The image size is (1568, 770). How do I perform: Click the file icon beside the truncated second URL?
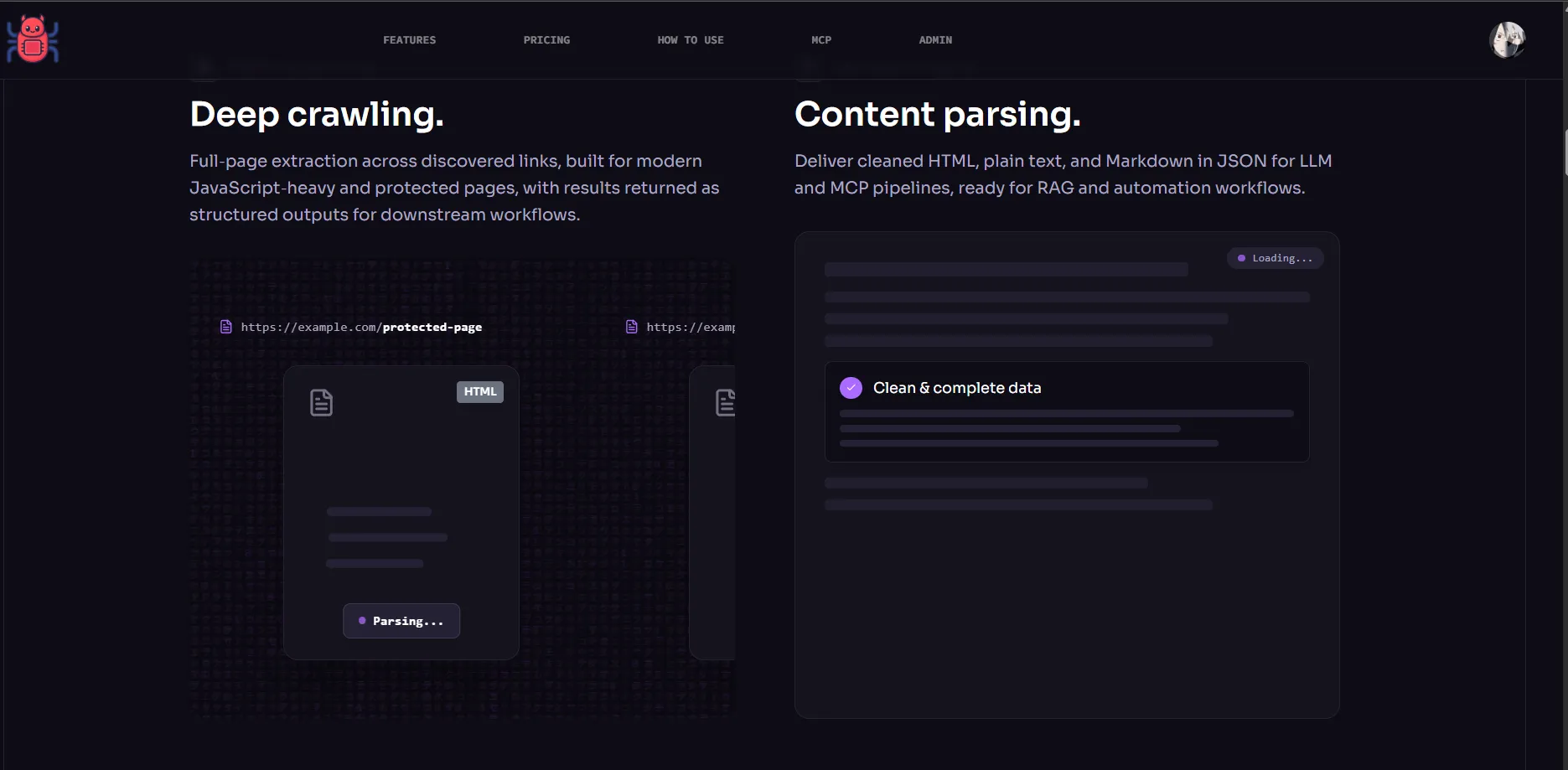tap(632, 327)
